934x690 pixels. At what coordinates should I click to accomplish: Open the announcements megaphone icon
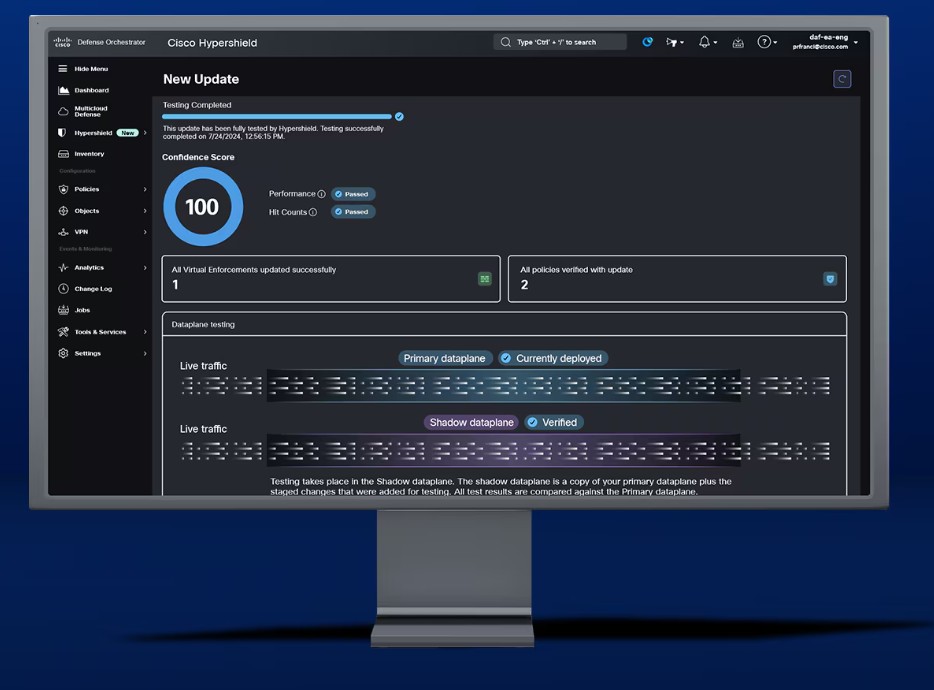pos(672,42)
